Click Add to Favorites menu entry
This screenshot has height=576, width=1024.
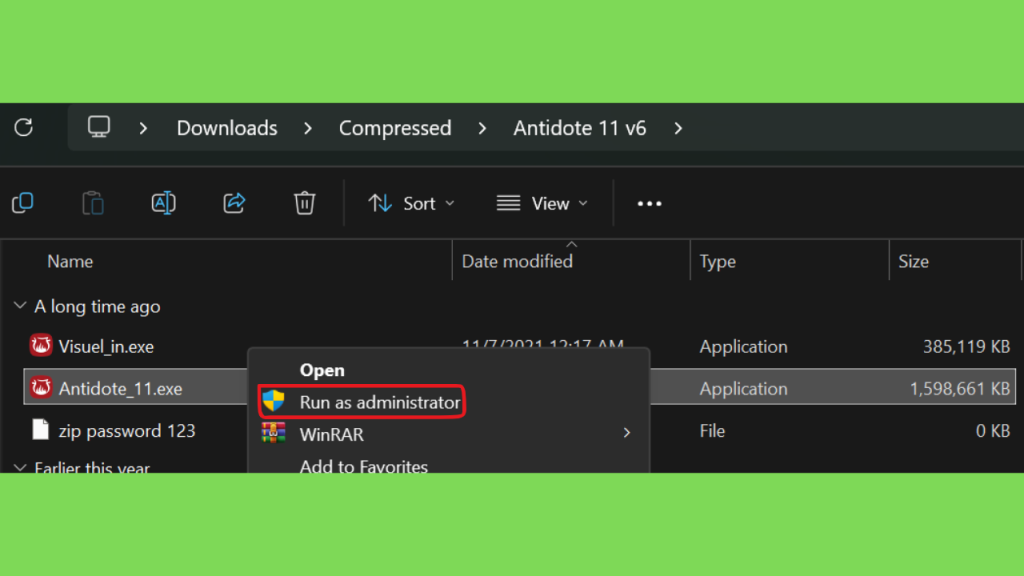tap(363, 466)
